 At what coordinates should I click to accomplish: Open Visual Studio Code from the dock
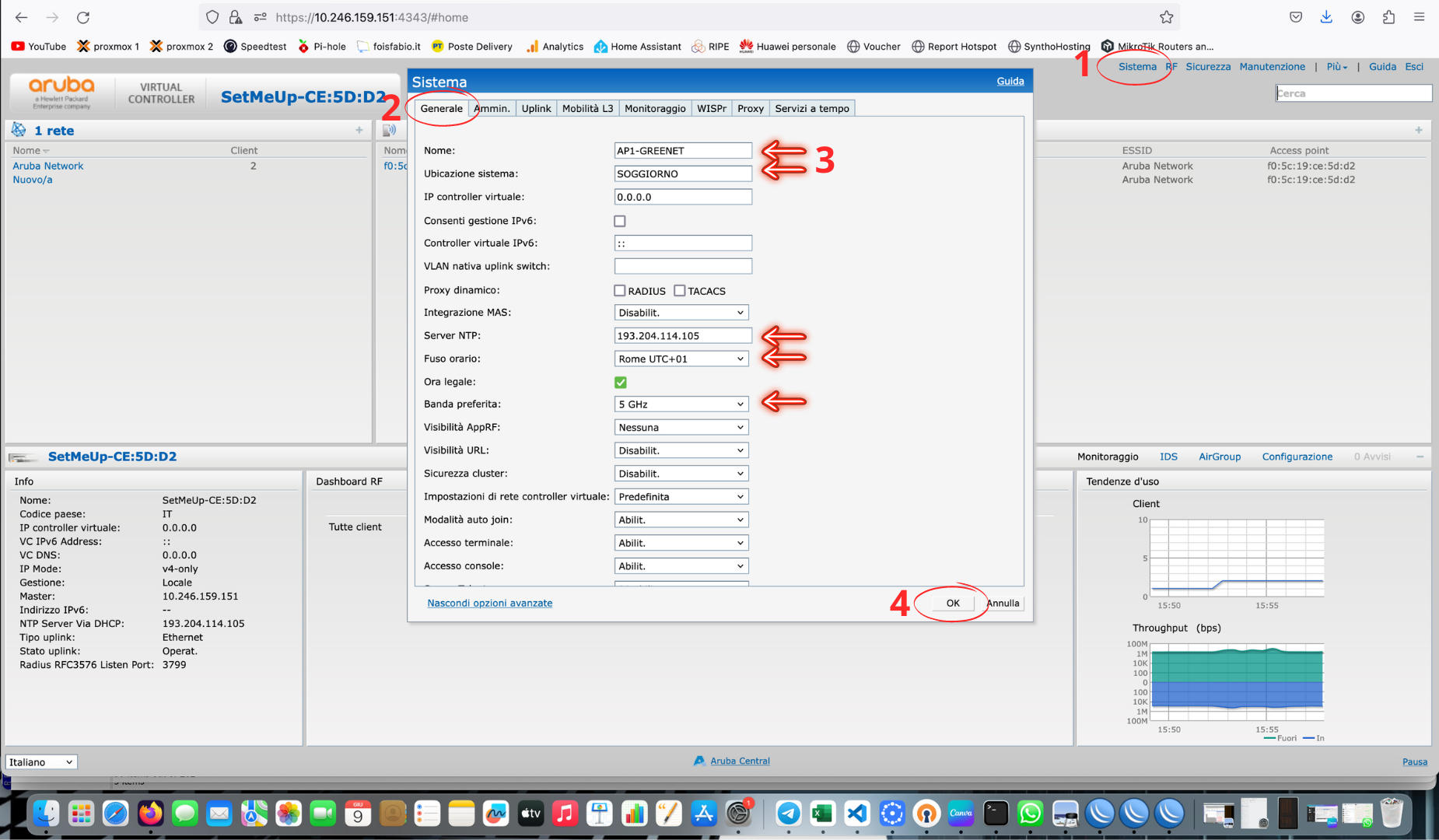(856, 814)
